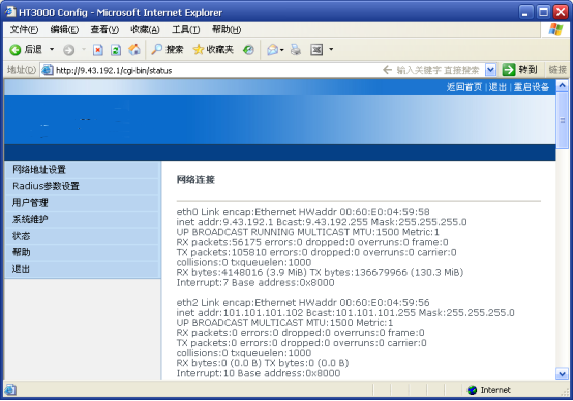Open the 文件(F) menu
This screenshot has width=573, height=401.
click(x=24, y=30)
